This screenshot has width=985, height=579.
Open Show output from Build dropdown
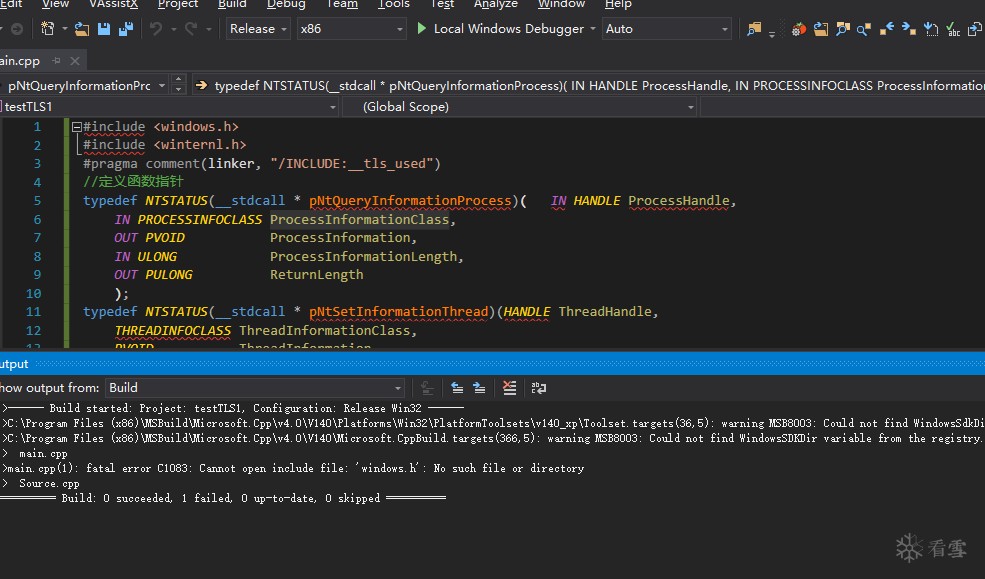coord(254,388)
